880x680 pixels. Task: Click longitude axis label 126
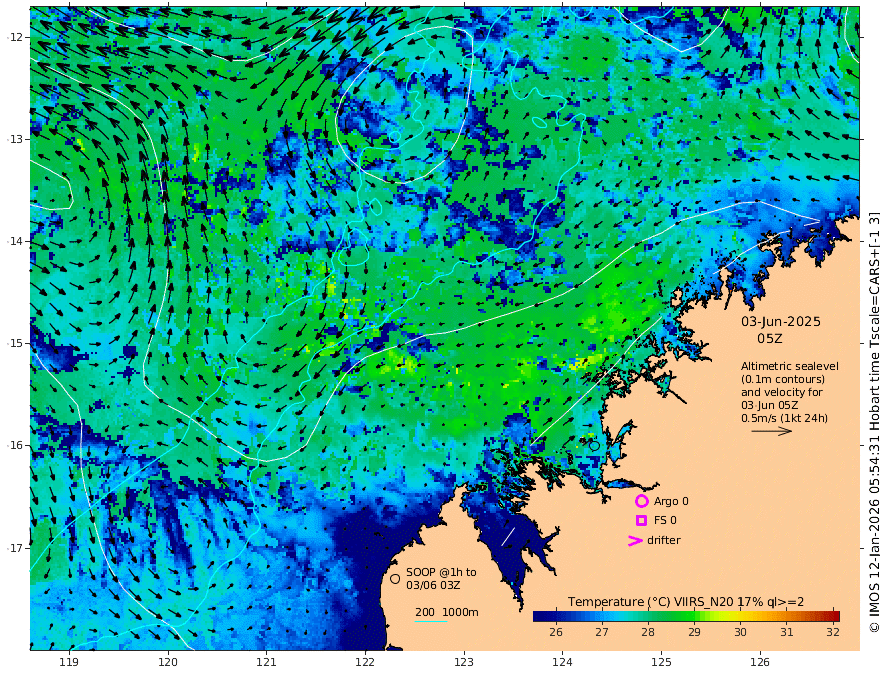[760, 662]
